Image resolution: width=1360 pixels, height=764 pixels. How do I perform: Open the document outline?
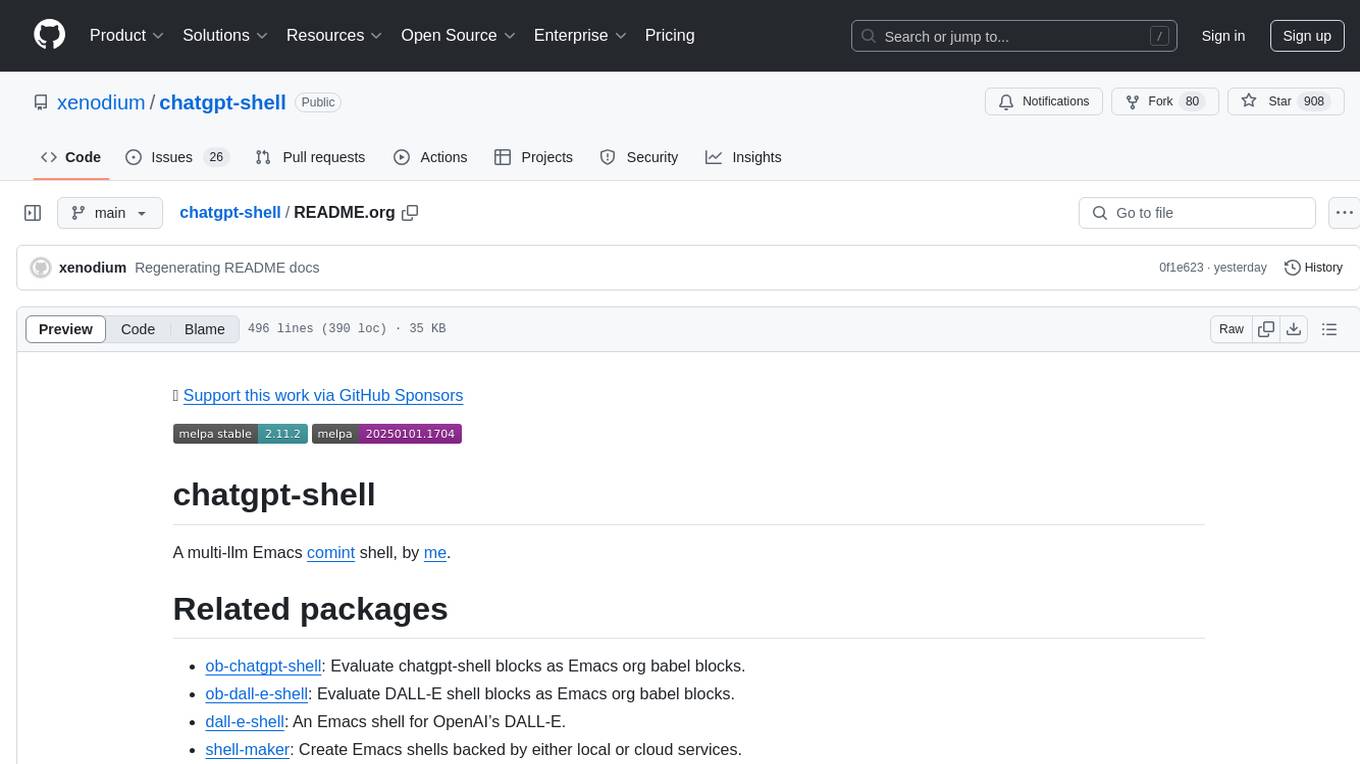(x=1329, y=329)
